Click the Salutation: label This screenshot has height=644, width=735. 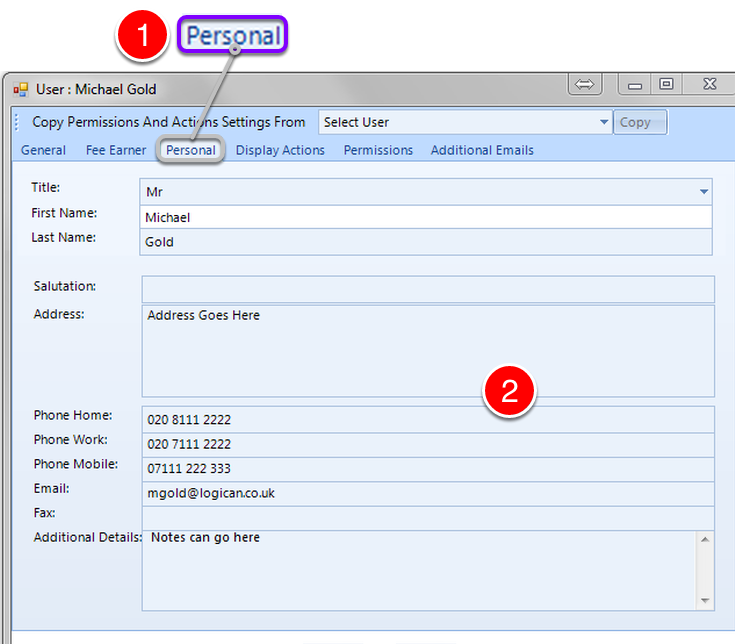(x=65, y=286)
